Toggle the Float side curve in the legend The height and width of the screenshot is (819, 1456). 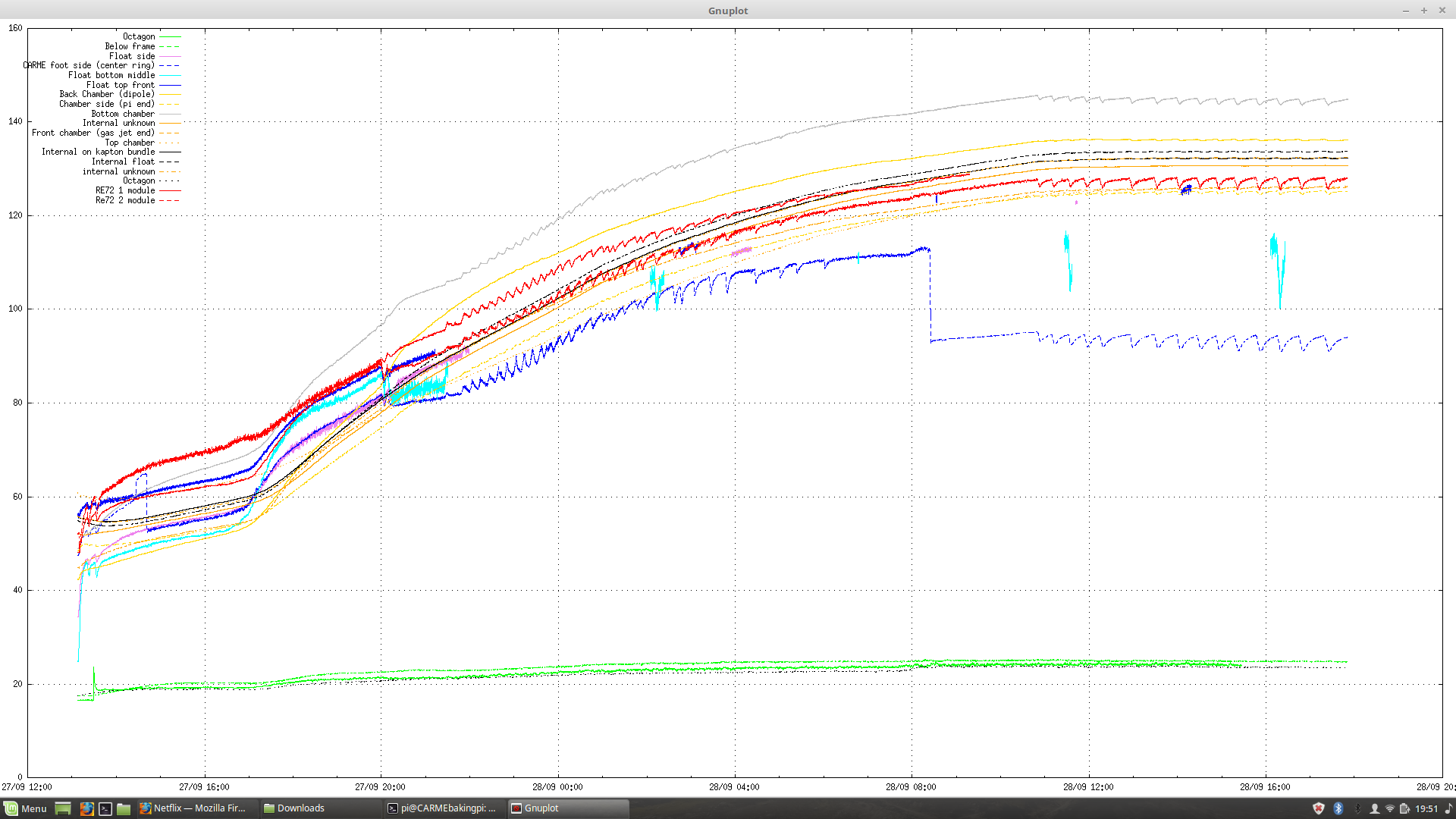click(131, 56)
